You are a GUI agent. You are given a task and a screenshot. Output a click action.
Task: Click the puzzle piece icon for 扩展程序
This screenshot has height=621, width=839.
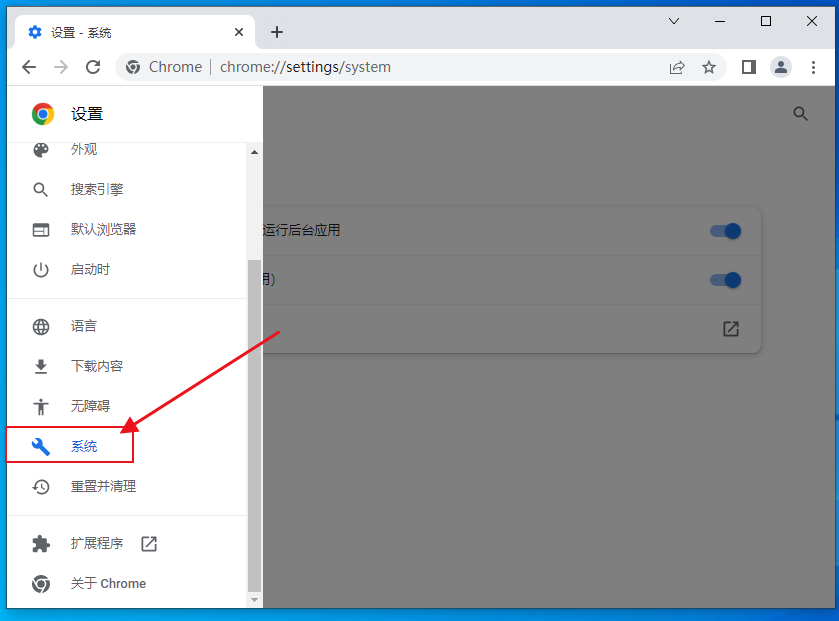pyautogui.click(x=41, y=544)
